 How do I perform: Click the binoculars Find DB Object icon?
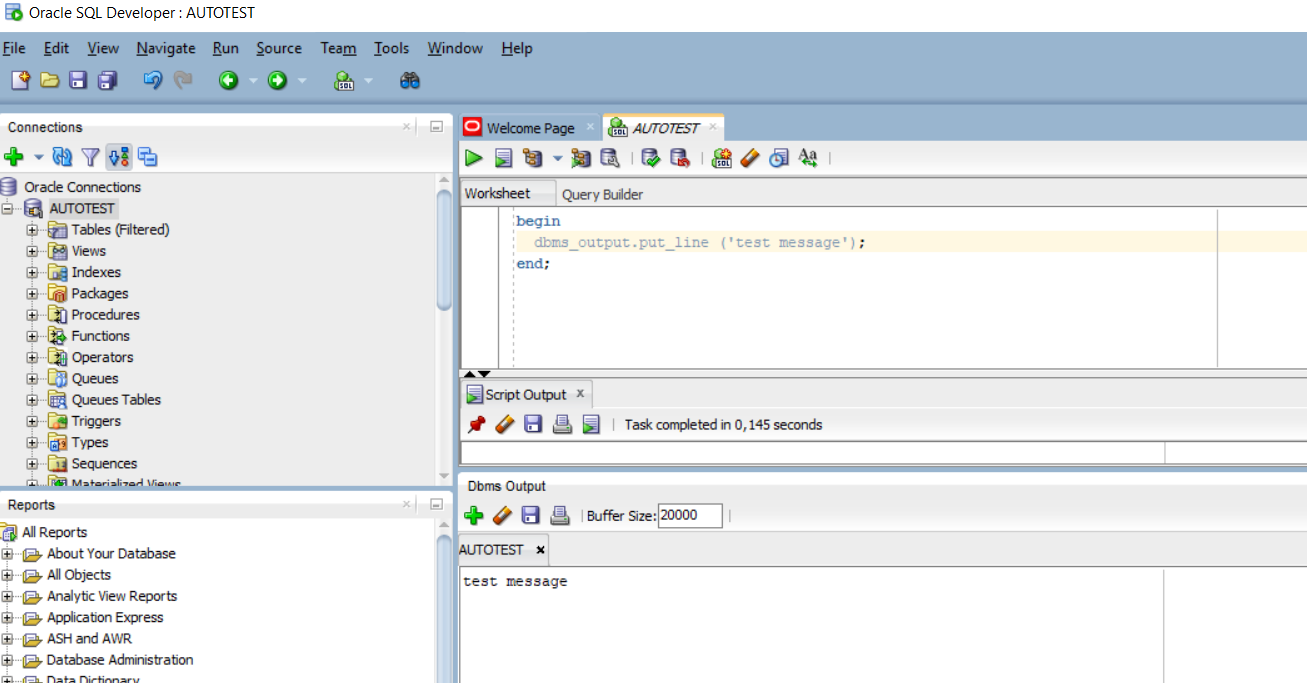coord(410,81)
